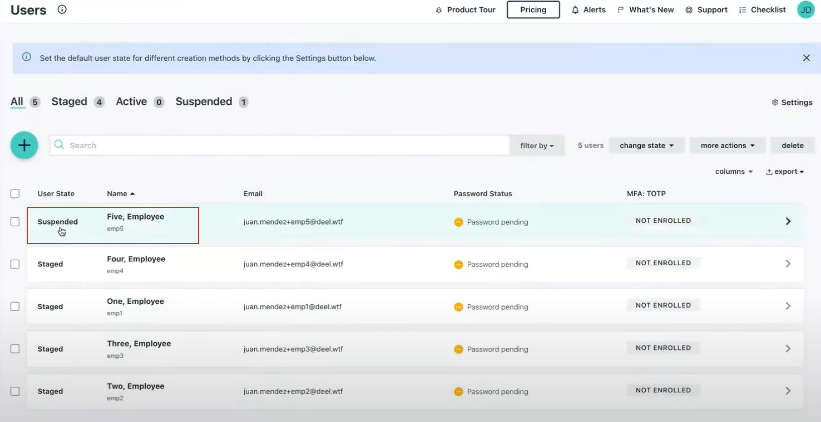The image size is (821, 422).
Task: Expand the Four, Employee row chevron
Action: click(788, 264)
